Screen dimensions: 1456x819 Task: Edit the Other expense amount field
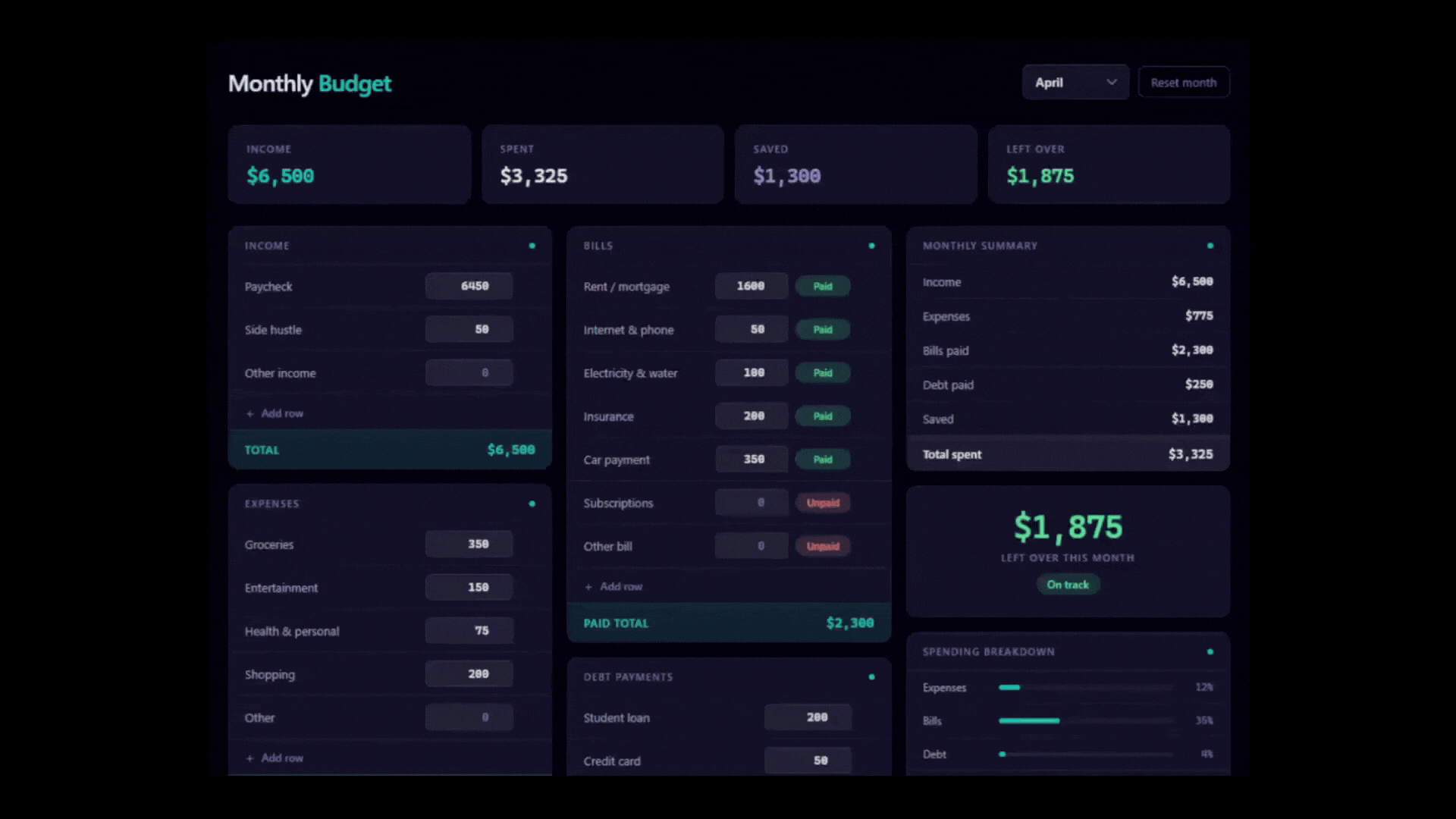(x=469, y=717)
